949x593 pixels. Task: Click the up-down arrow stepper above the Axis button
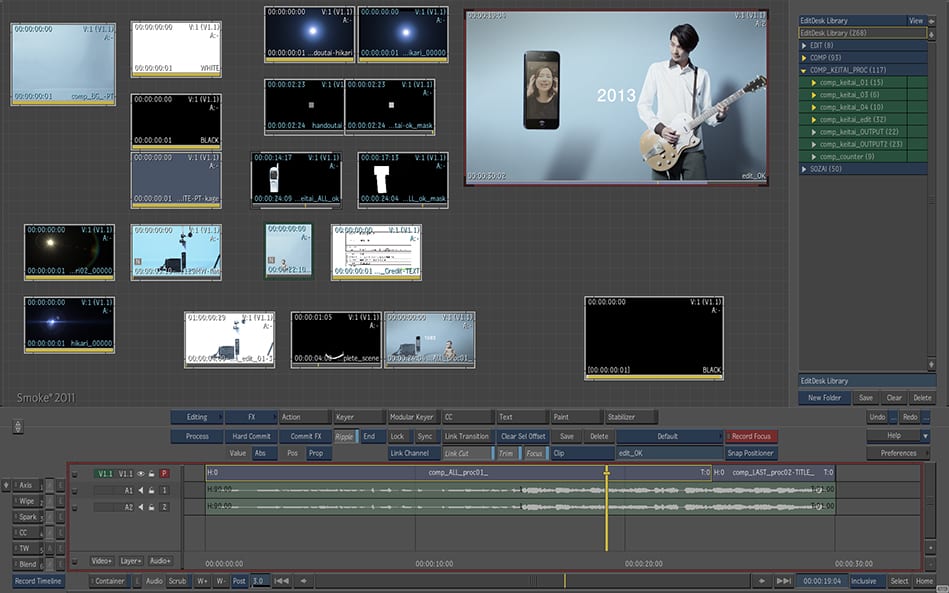click(17, 427)
